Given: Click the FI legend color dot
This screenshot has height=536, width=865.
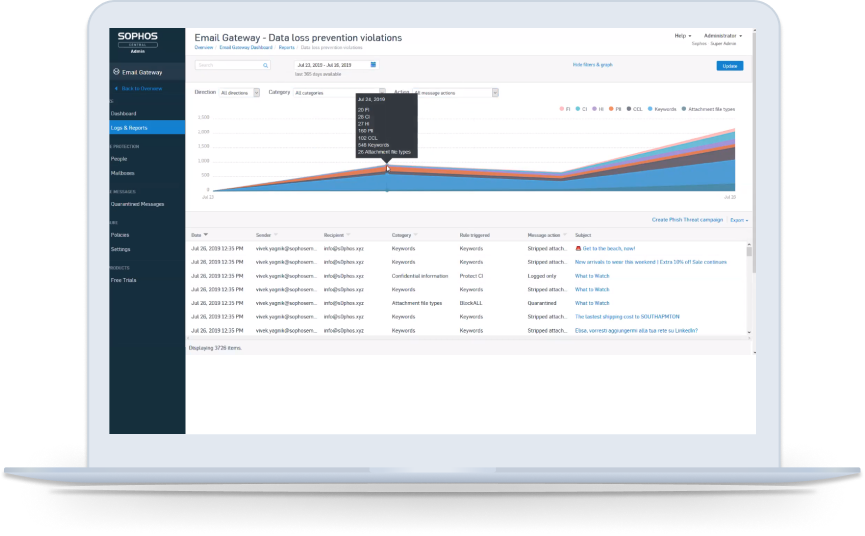Looking at the screenshot, I should tap(561, 108).
